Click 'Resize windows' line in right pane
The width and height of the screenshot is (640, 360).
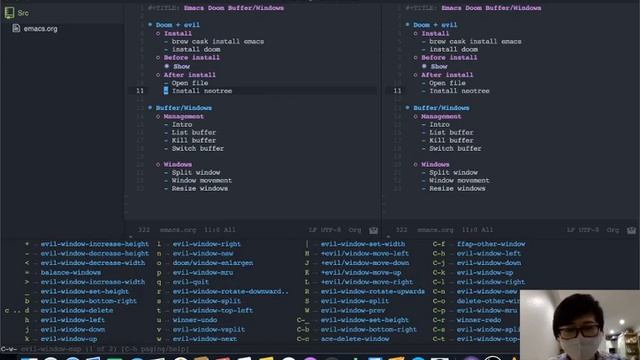pyautogui.click(x=457, y=189)
